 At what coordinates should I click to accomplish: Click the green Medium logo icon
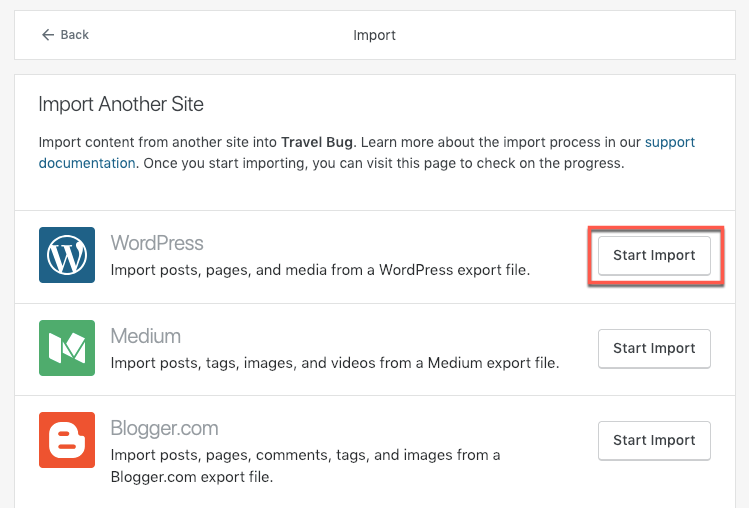67,348
